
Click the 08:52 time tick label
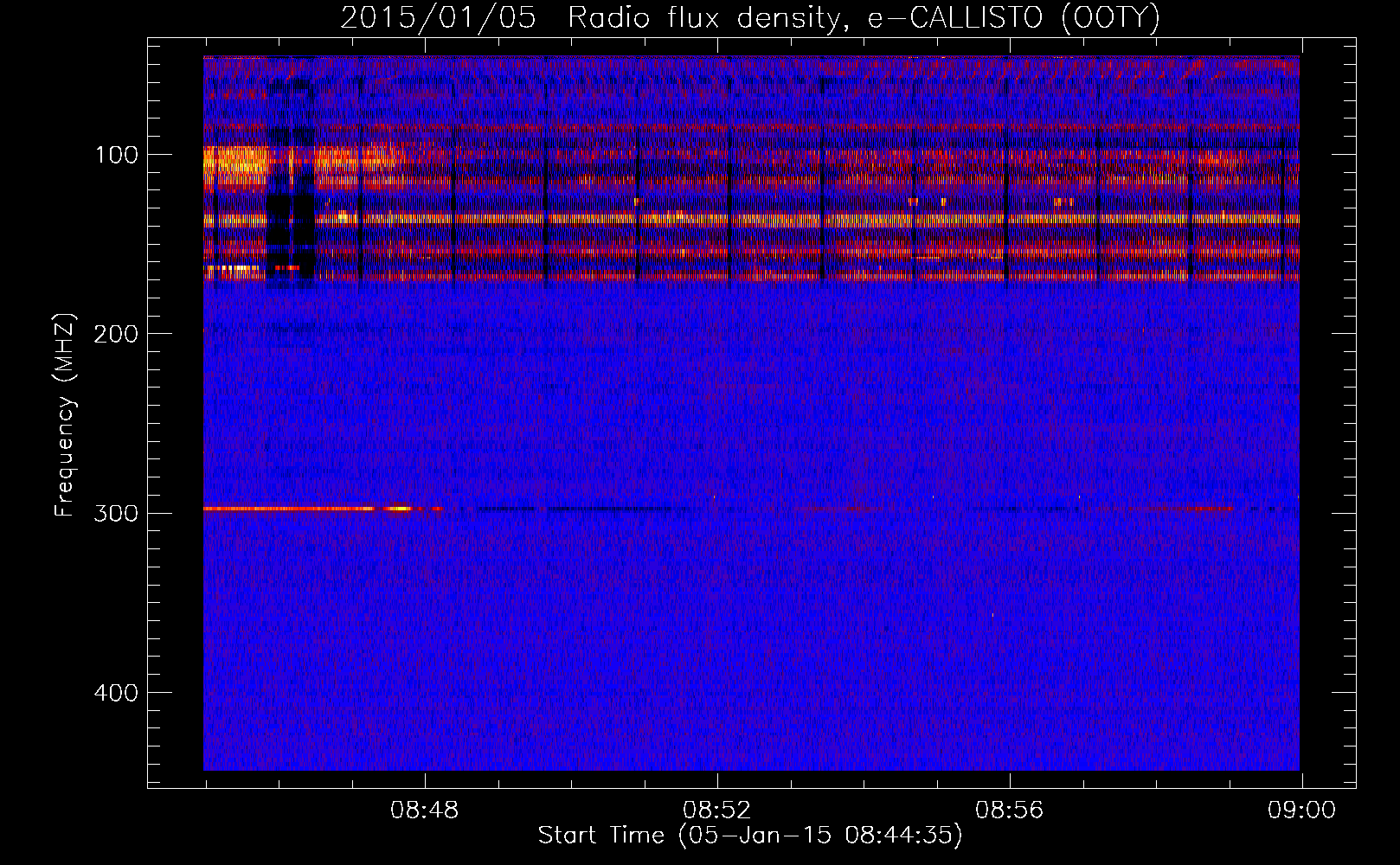717,811
